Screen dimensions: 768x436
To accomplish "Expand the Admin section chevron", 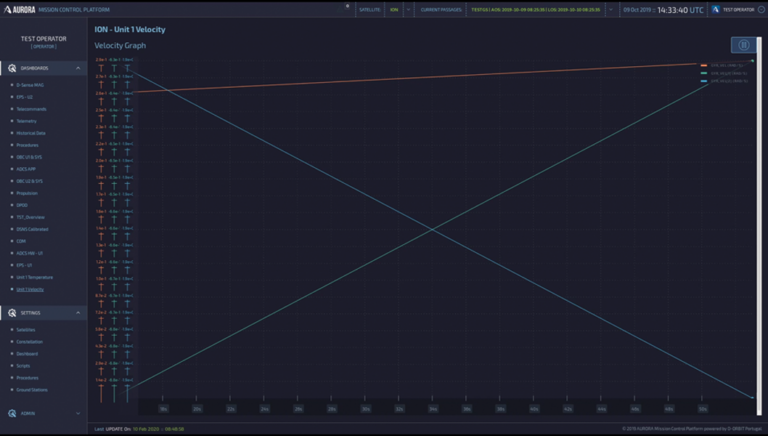I will (x=78, y=413).
